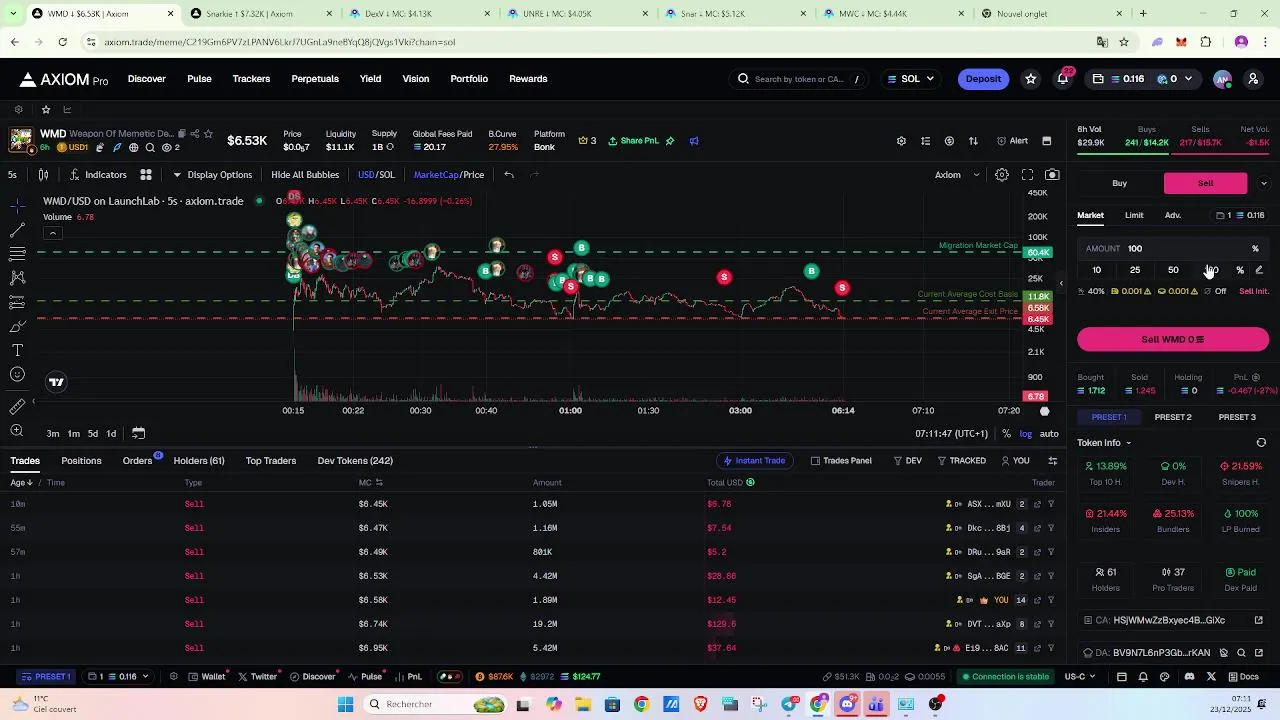1280x720 pixels.
Task: Take a chart snapshot with camera icon
Action: (1052, 175)
